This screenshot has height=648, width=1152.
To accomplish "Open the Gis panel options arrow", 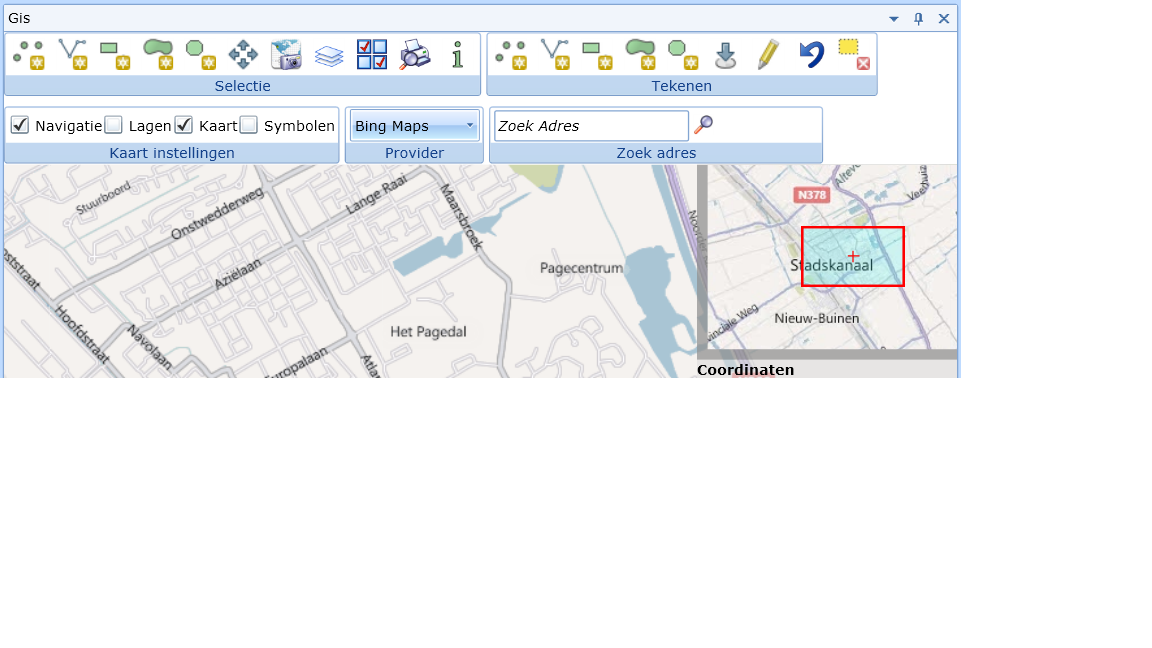I will point(893,19).
